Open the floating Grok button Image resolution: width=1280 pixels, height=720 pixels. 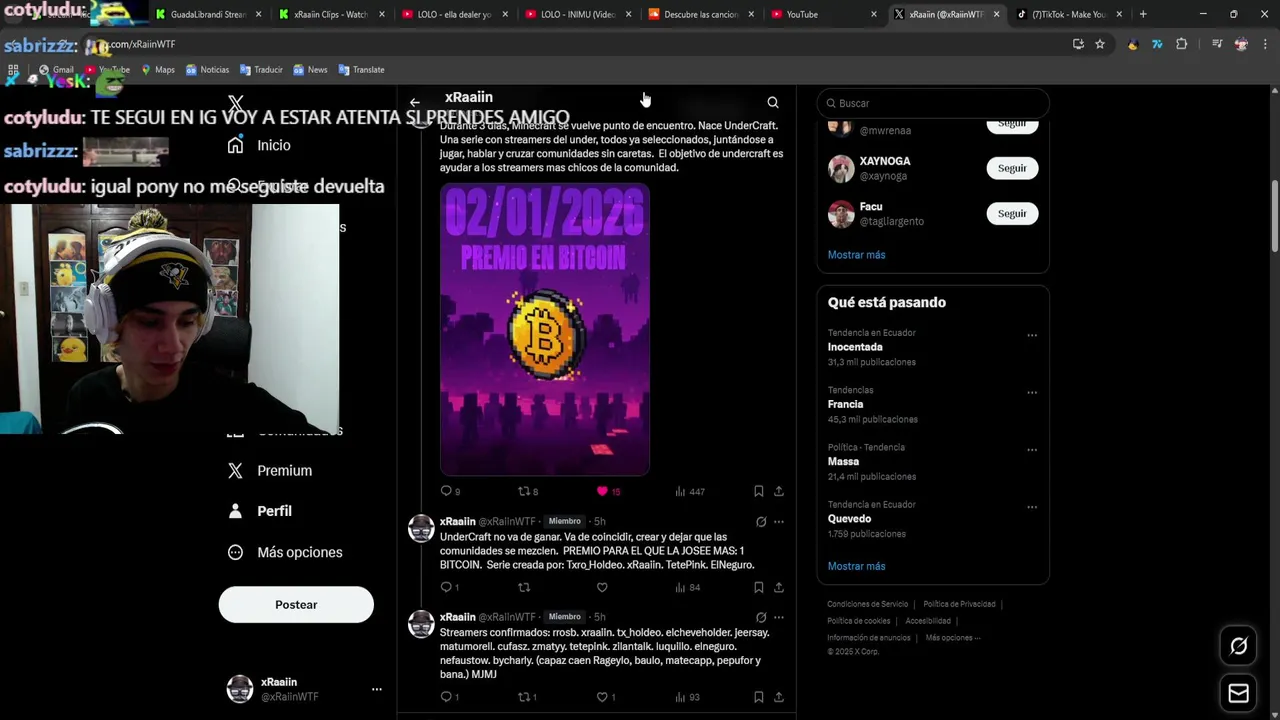pos(1238,646)
